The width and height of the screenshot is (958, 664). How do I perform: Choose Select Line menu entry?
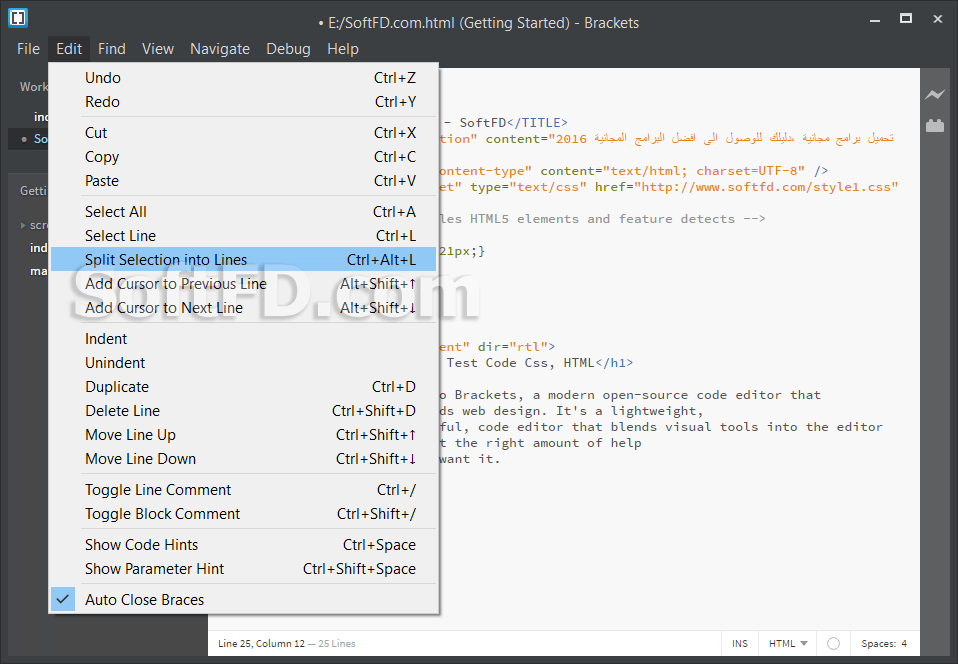243,236
